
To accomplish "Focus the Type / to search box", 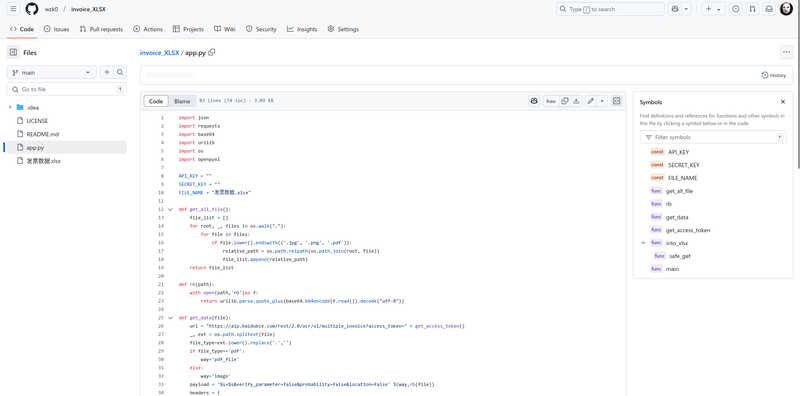I will pos(610,9).
